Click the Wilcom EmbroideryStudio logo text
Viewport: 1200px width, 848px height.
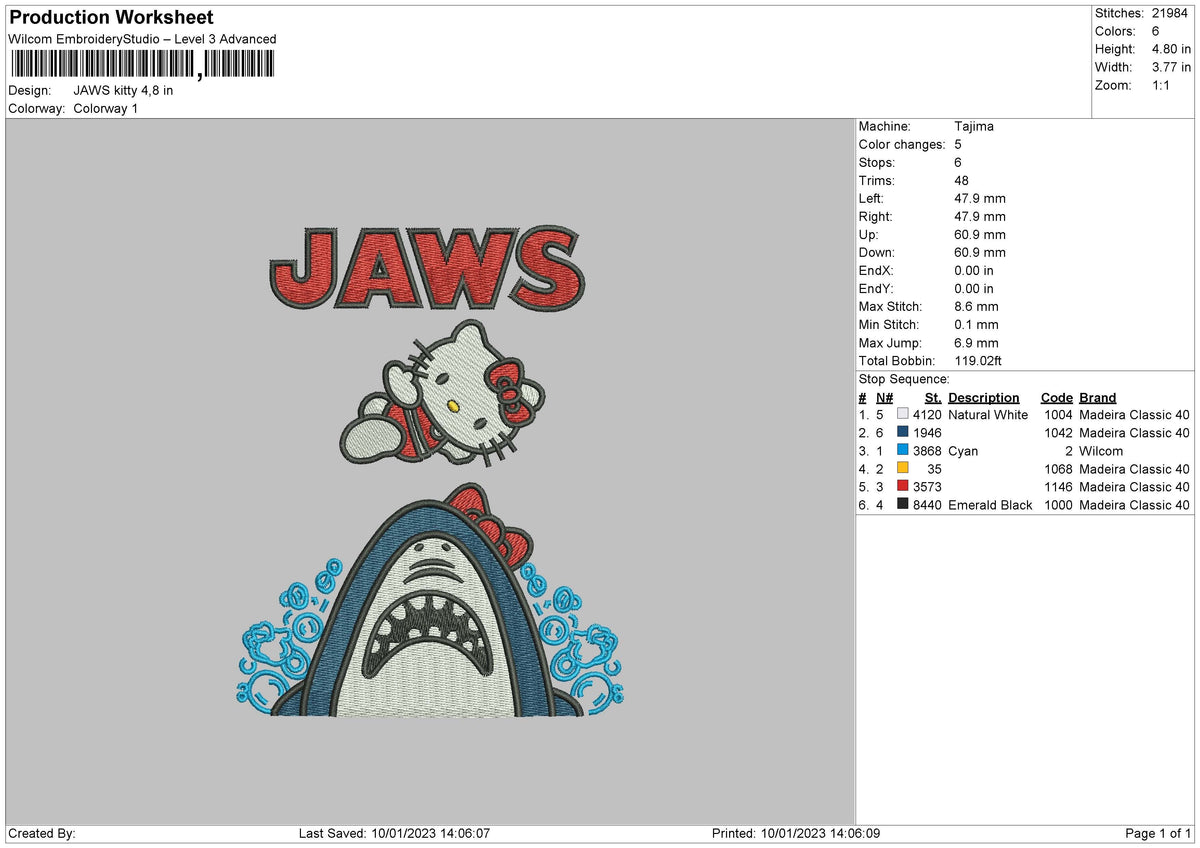[x=141, y=39]
